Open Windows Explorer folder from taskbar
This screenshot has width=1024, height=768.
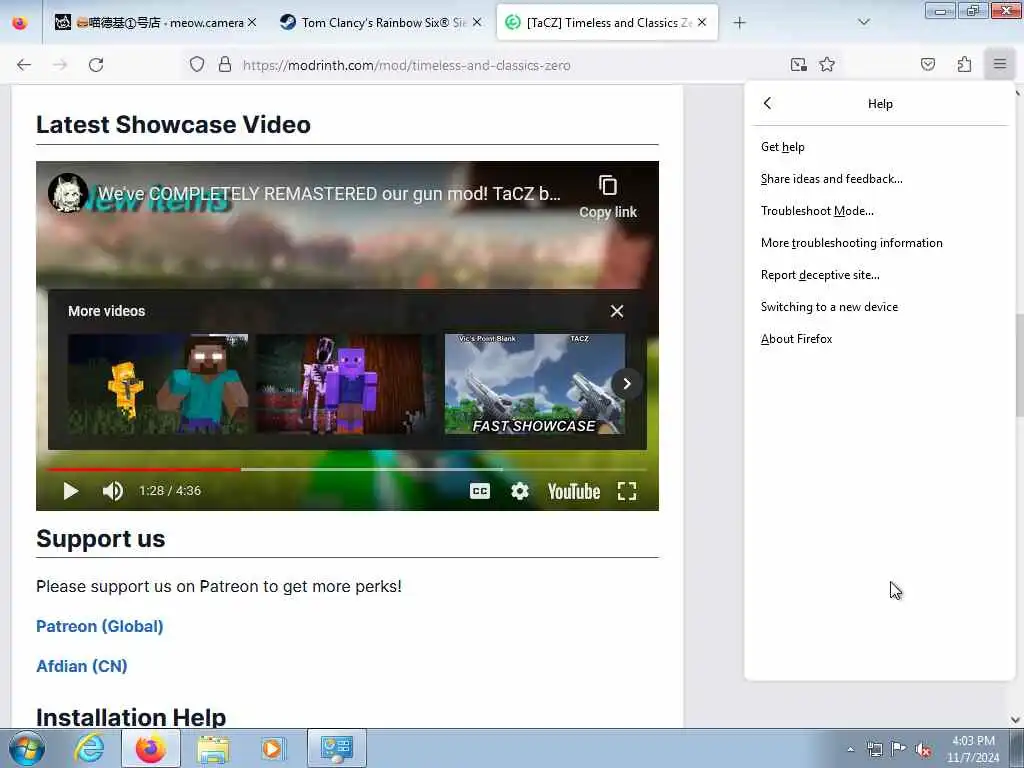pyautogui.click(x=213, y=748)
